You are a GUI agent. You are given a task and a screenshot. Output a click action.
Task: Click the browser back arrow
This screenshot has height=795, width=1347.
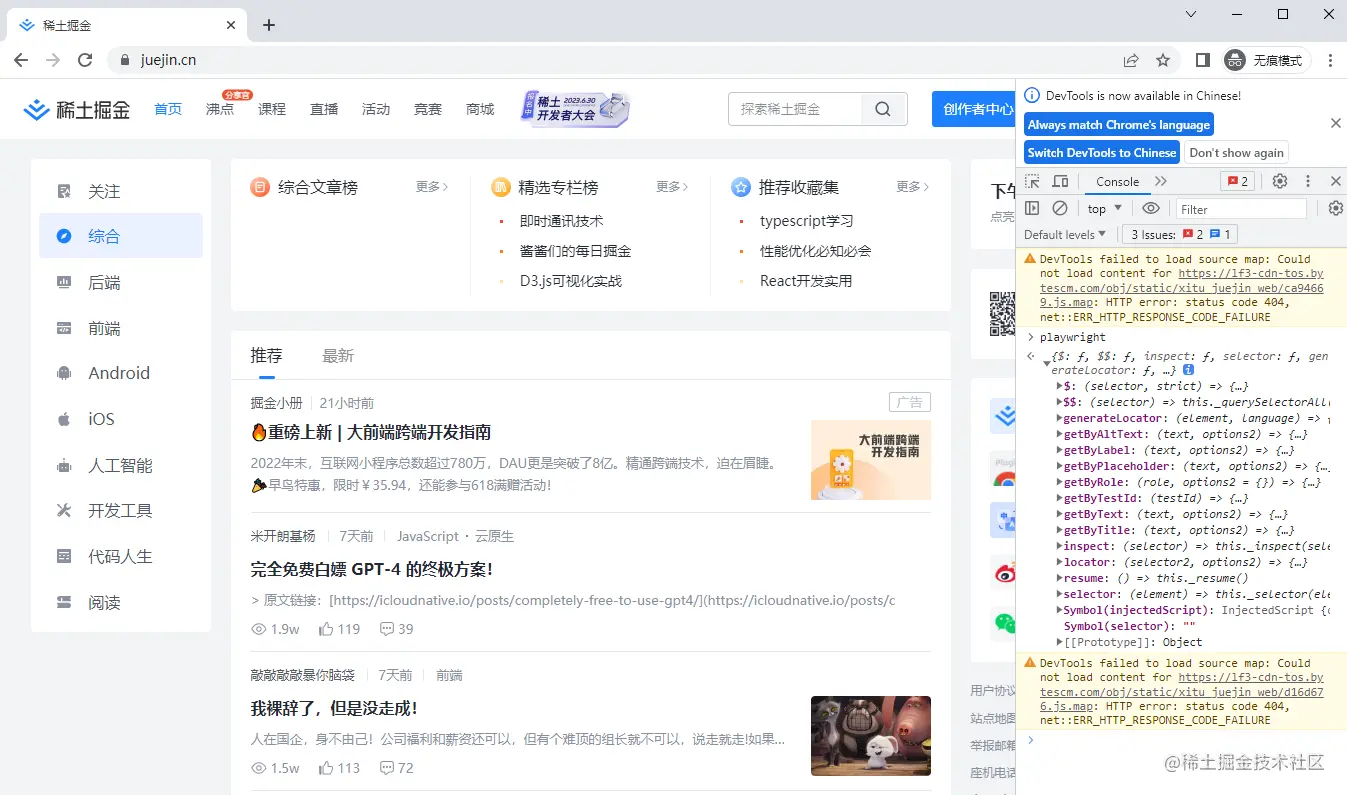21,60
